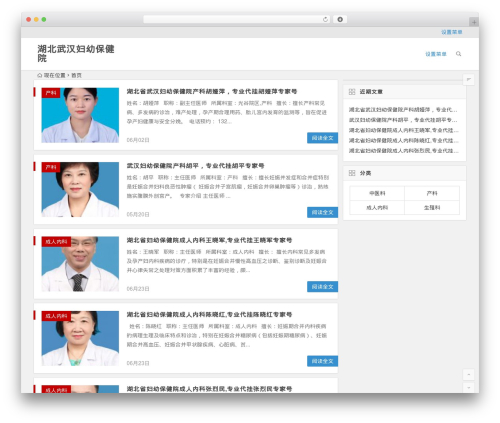This screenshot has height=423, width=500.
Task: Click 阅读全文 button for 胡娅萍 article
Action: click(322, 138)
